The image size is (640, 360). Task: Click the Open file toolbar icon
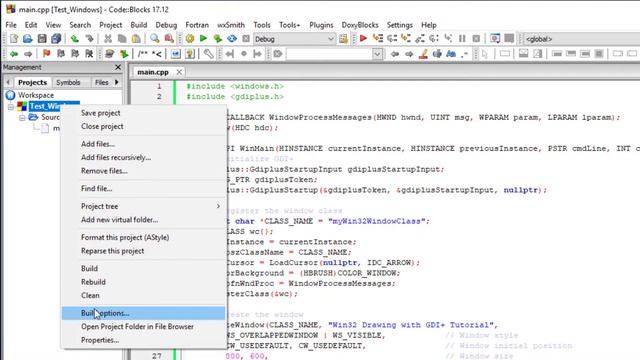[28, 39]
